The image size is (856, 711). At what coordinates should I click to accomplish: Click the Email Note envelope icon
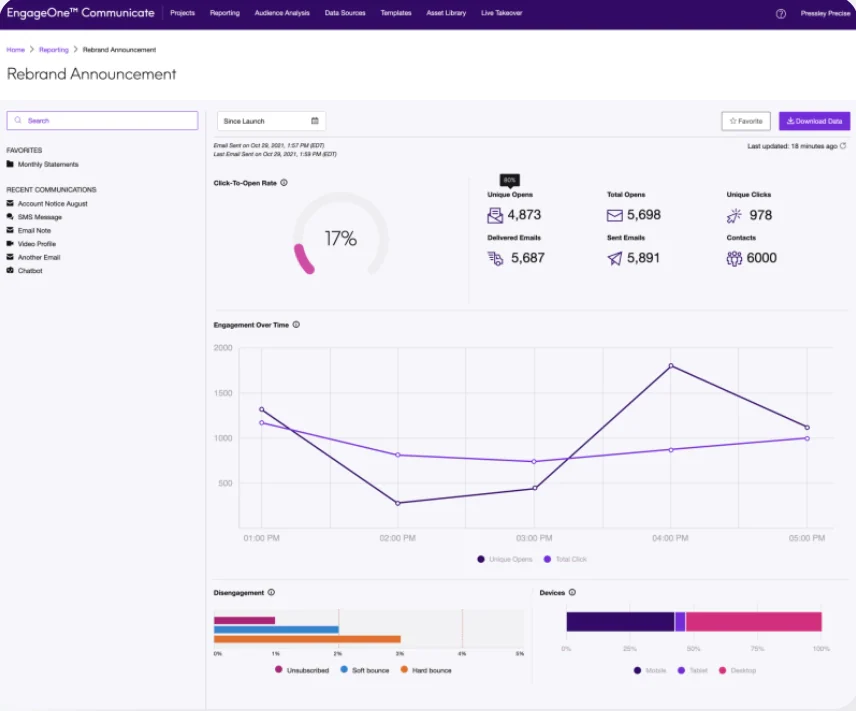(x=10, y=230)
